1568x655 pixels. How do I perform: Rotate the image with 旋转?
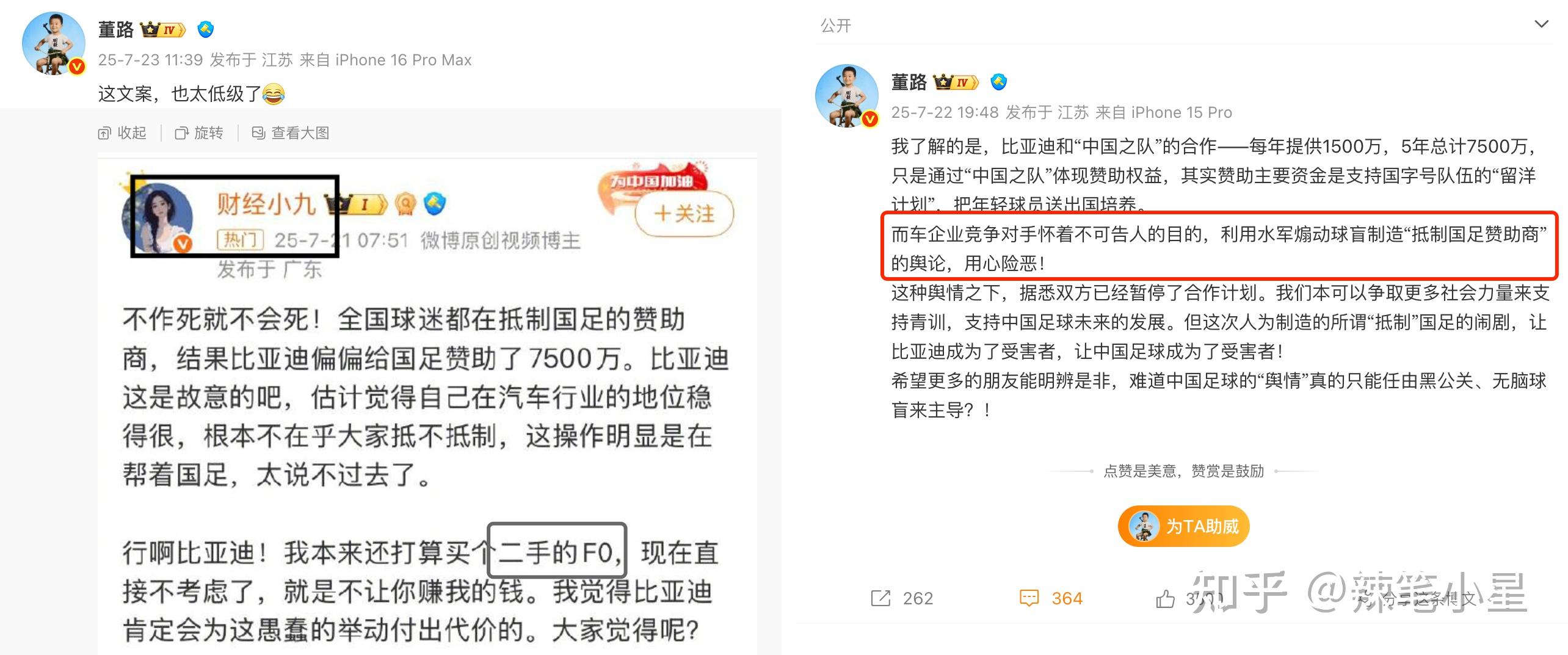click(199, 132)
